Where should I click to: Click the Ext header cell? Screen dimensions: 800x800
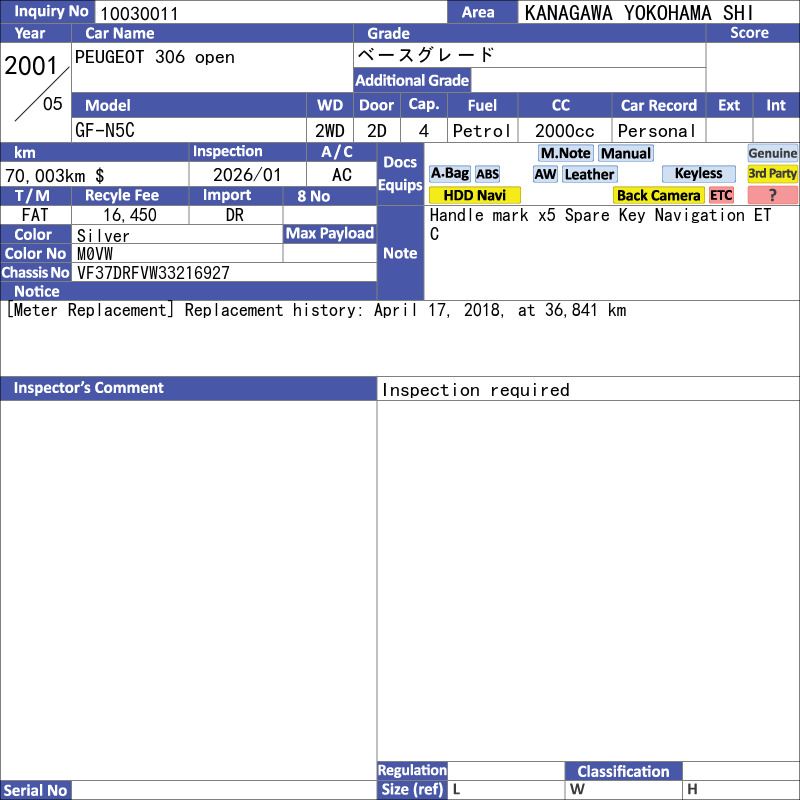pyautogui.click(x=729, y=105)
